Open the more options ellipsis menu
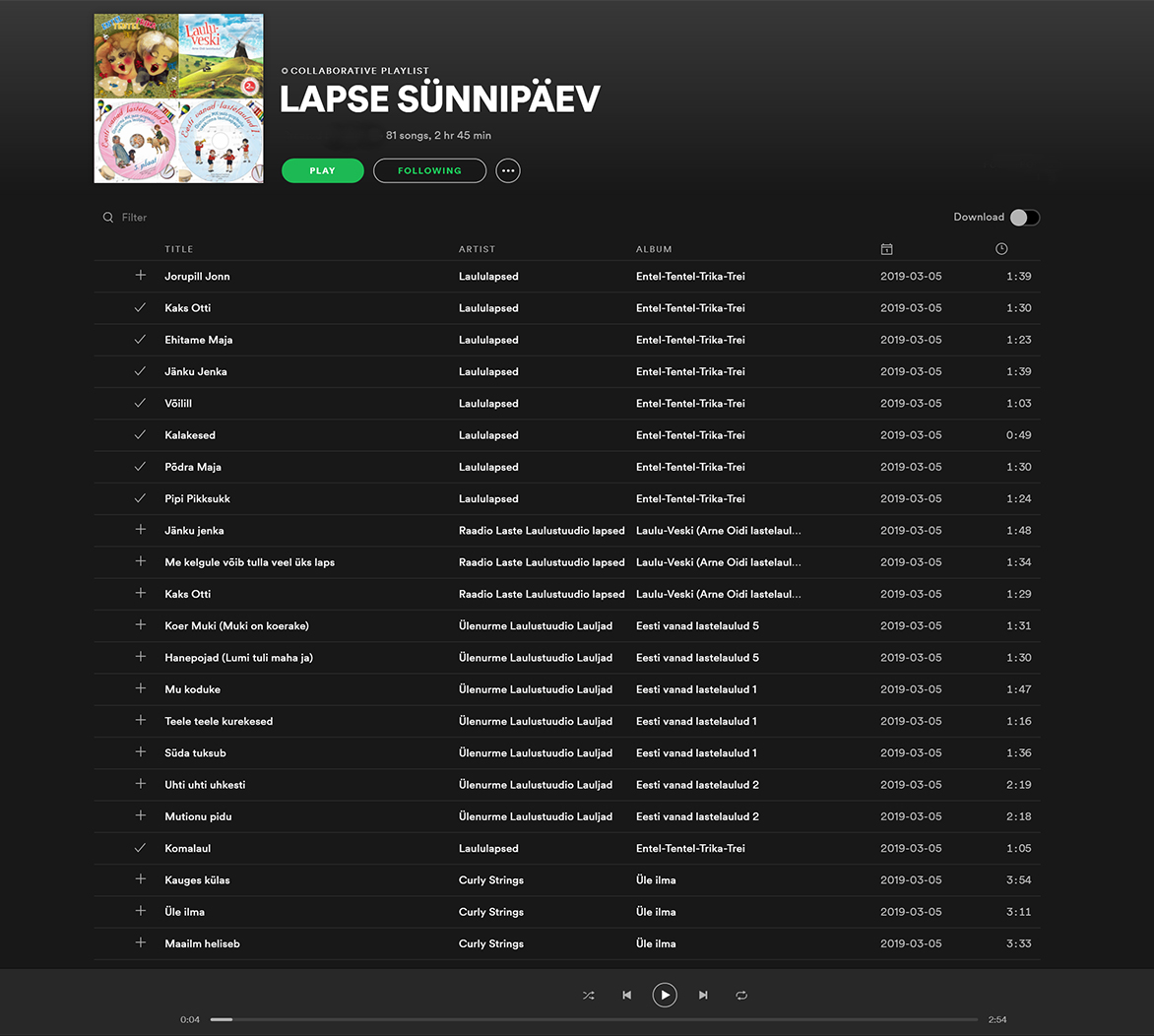The image size is (1154, 1036). click(508, 170)
